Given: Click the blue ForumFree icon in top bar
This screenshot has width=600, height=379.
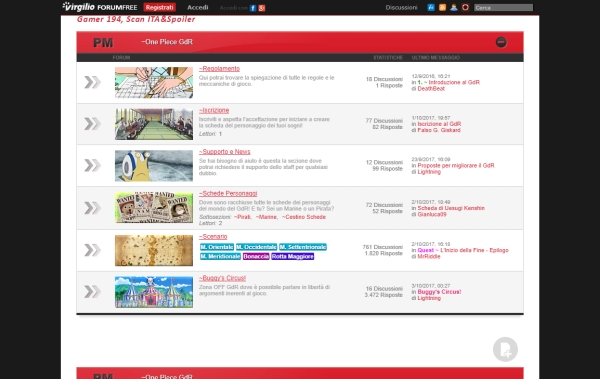Looking at the screenshot, I should pos(431,7).
